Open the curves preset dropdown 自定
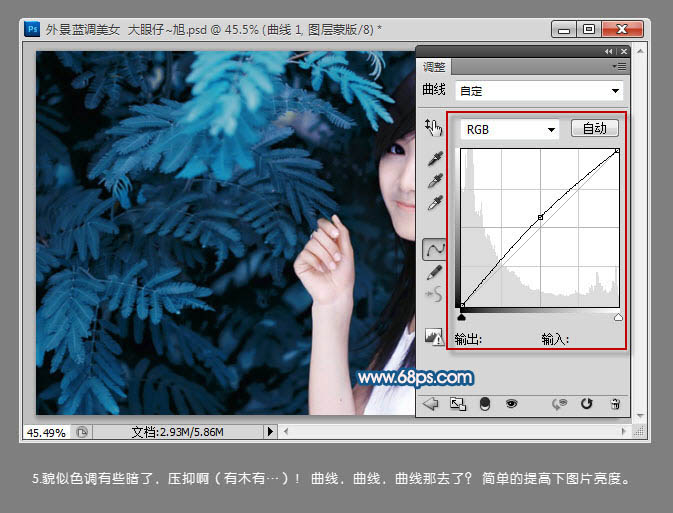673x513 pixels. coord(538,91)
